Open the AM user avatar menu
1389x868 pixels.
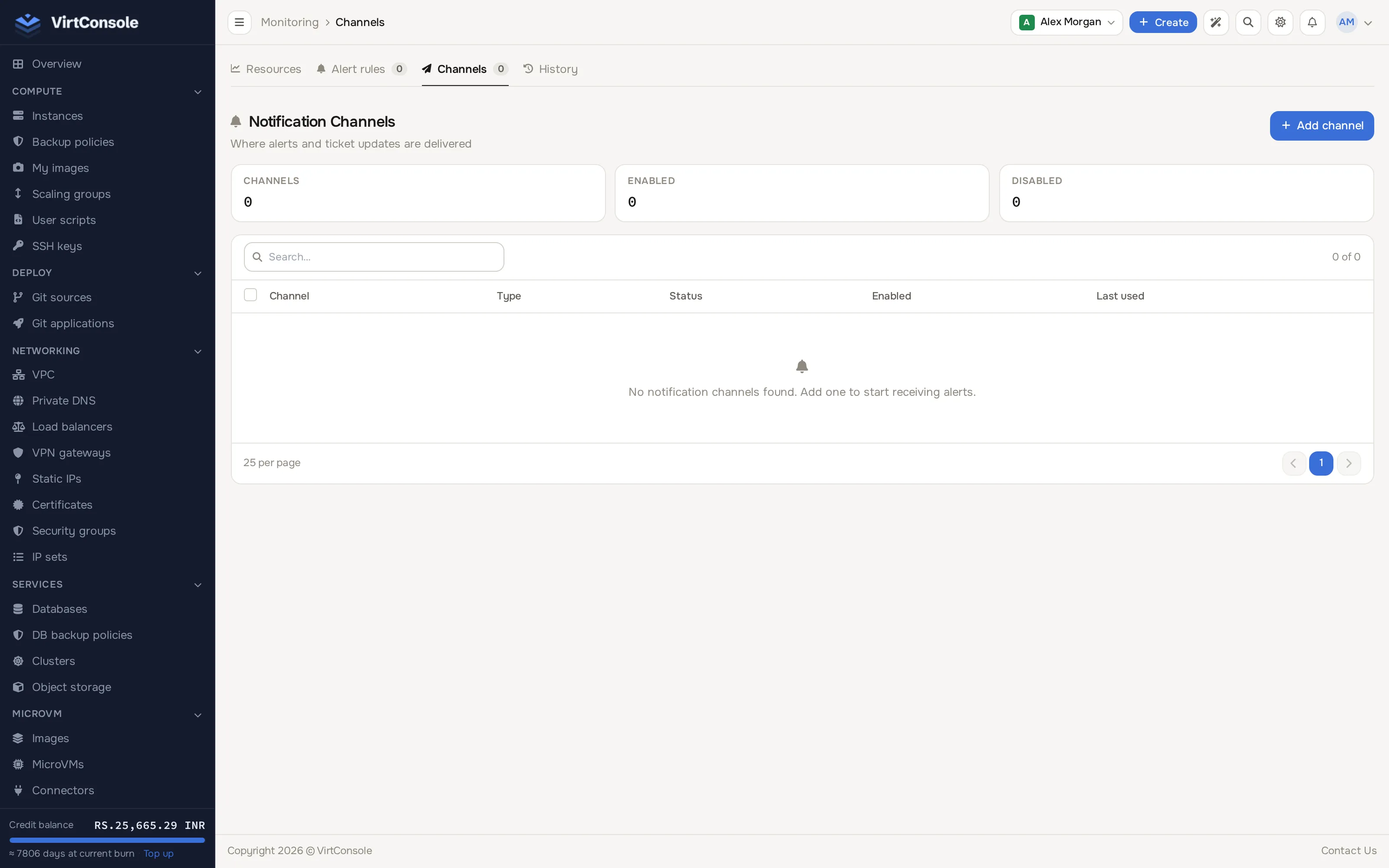click(1354, 23)
